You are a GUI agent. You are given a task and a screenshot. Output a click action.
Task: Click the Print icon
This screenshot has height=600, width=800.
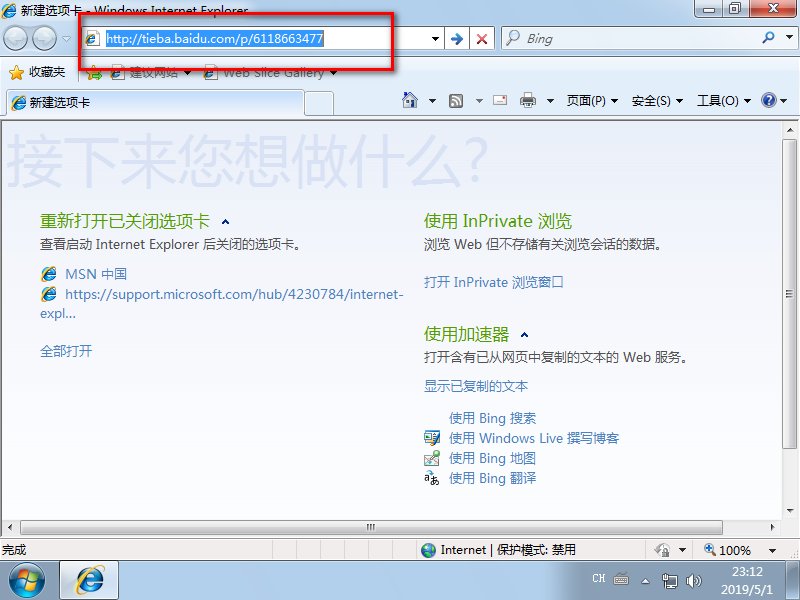(528, 100)
